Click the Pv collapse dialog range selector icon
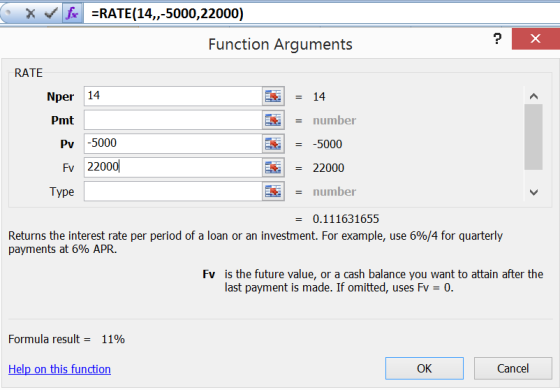Image resolution: width=560 pixels, height=390 pixels. 273,144
